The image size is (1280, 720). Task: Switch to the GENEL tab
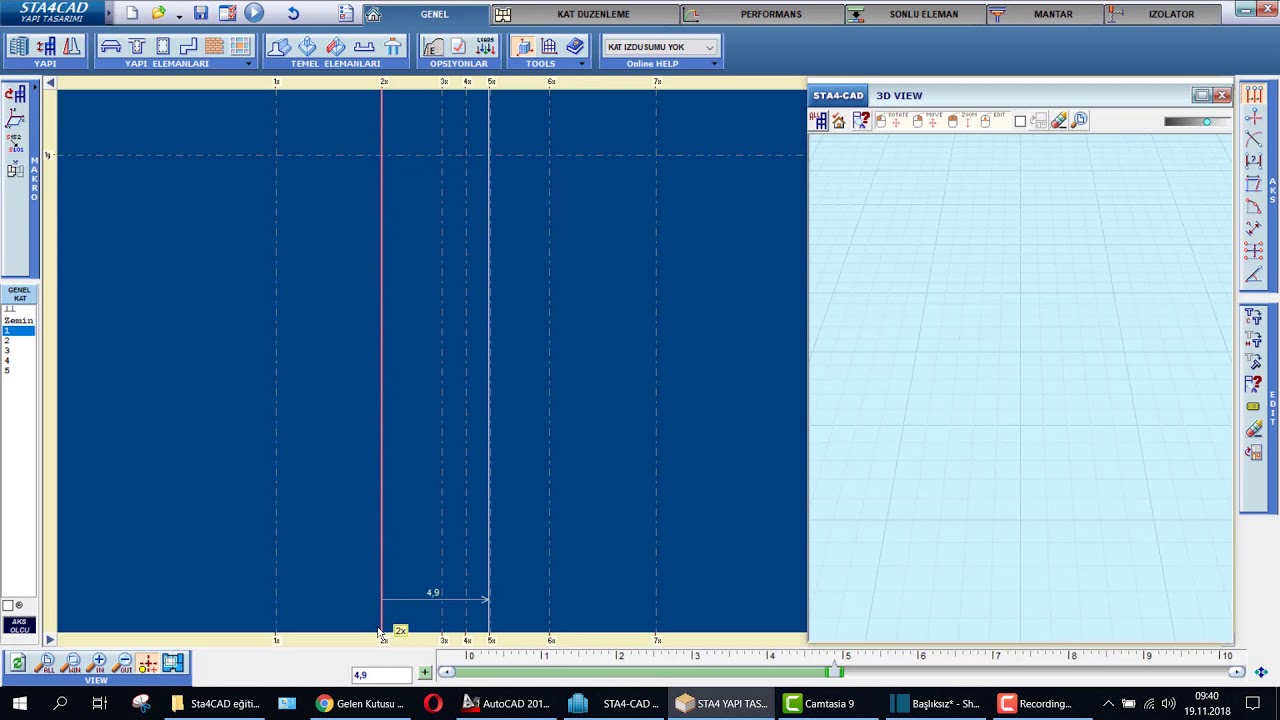coord(434,14)
